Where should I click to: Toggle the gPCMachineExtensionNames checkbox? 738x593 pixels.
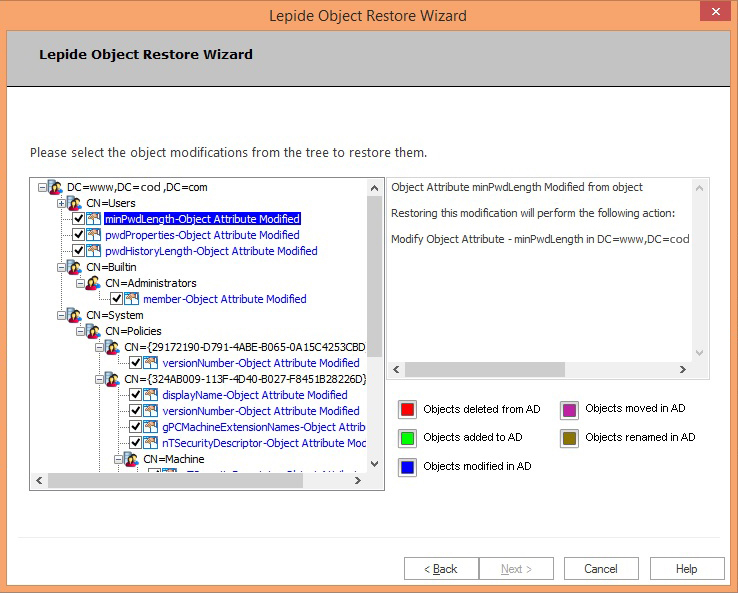[136, 427]
